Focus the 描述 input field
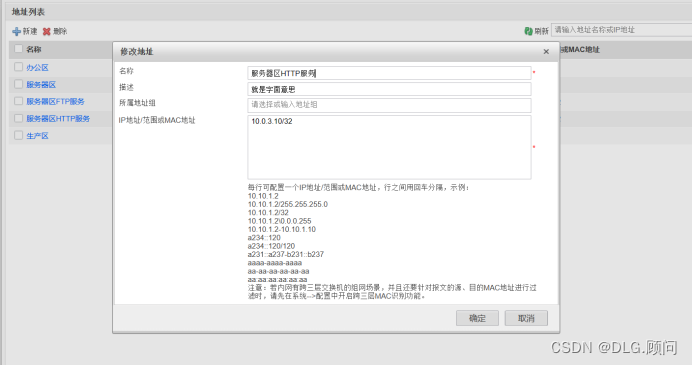 click(x=389, y=89)
